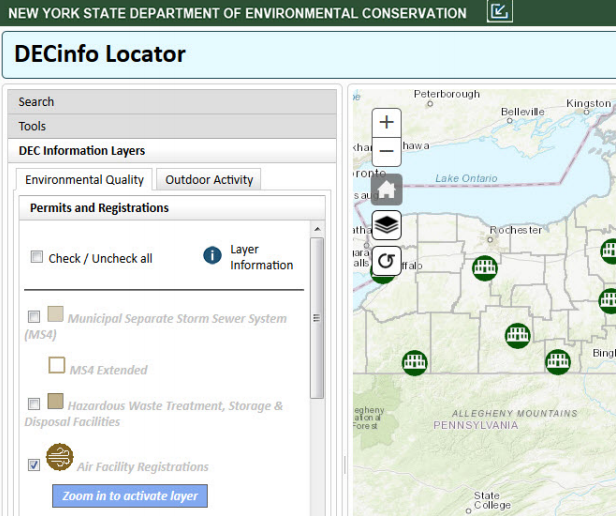Click the header popout arrow icon

500,11
